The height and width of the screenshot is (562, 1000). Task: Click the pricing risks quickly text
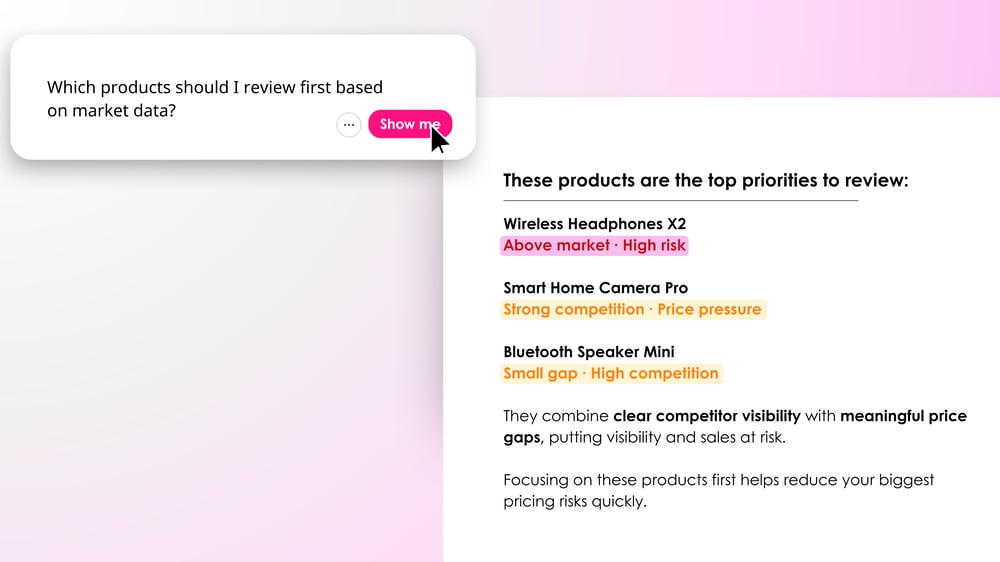pos(575,502)
